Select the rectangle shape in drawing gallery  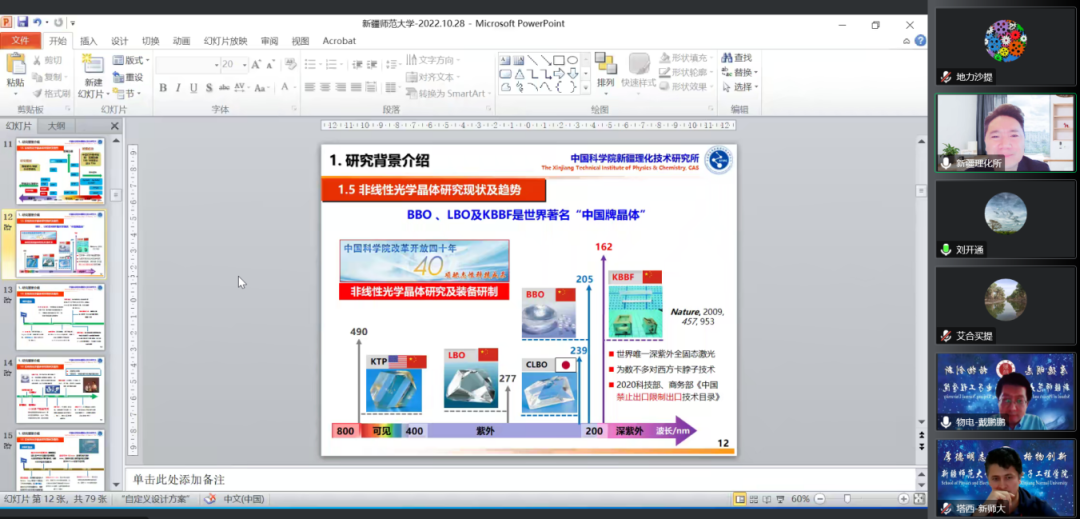tap(559, 60)
